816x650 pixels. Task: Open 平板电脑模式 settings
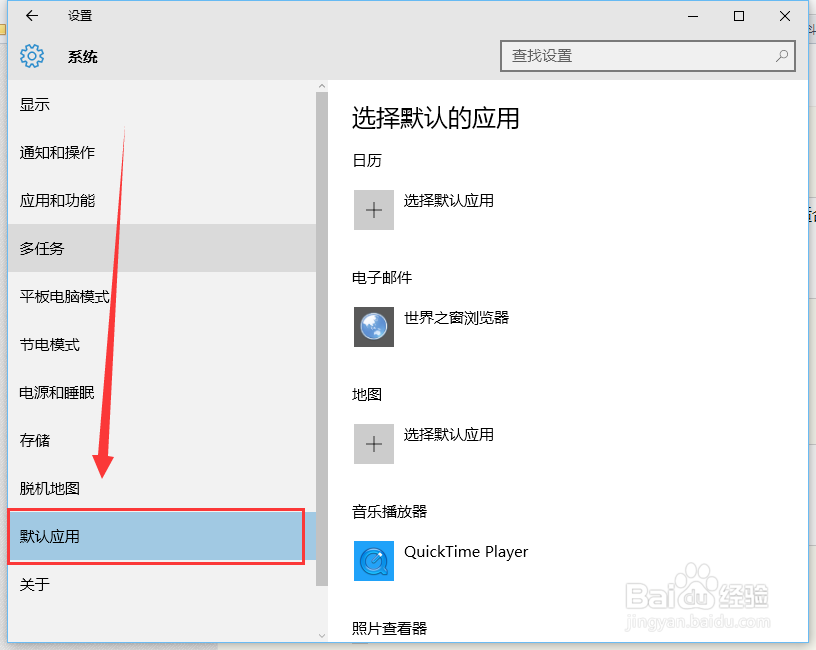[x=162, y=296]
